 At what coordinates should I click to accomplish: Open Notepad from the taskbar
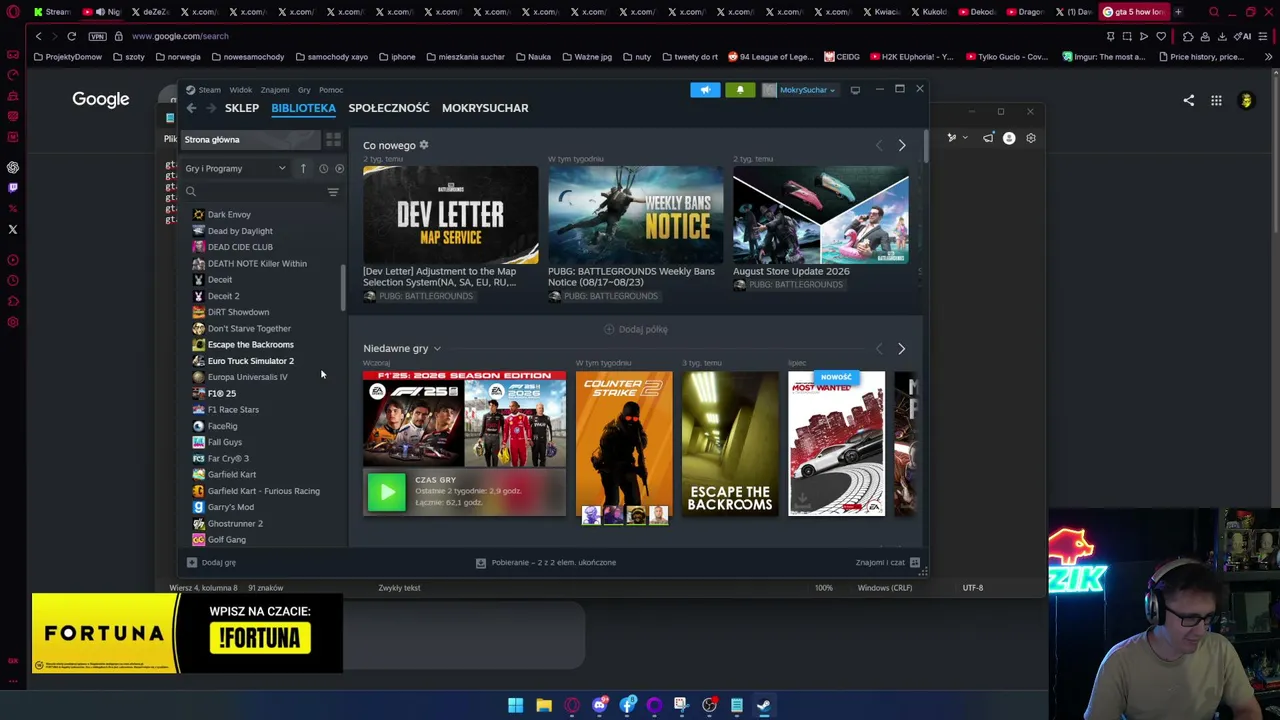[736, 705]
